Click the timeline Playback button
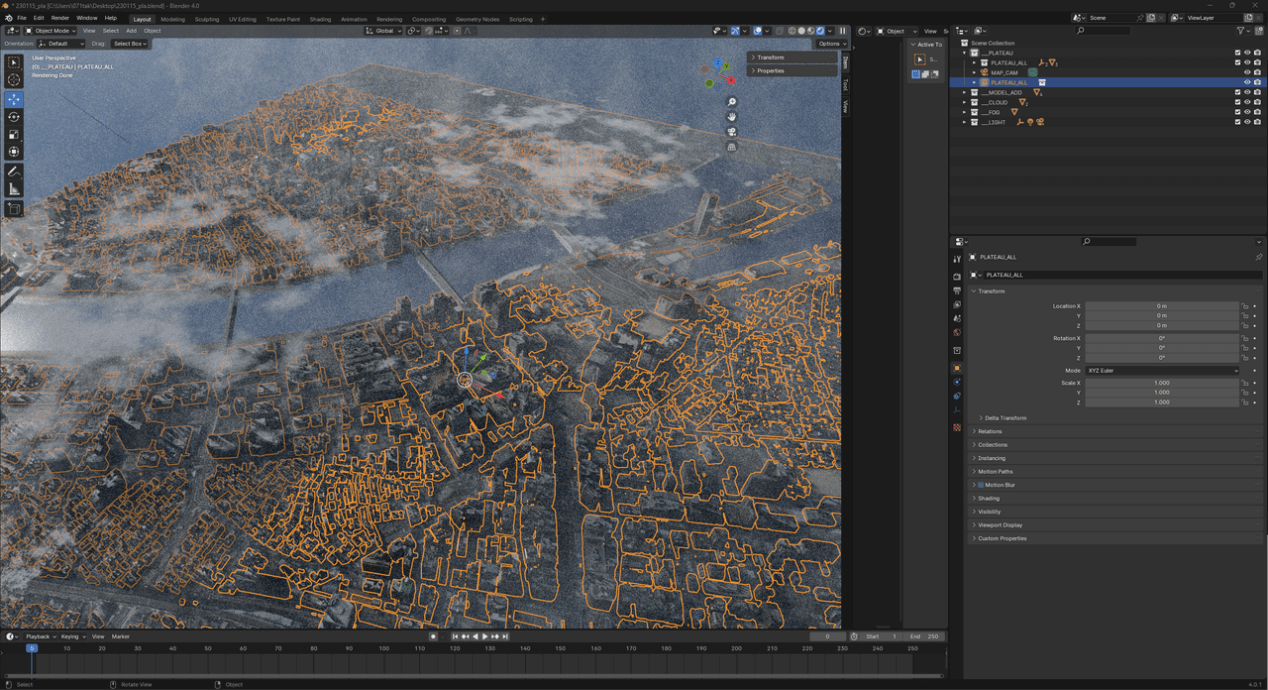The height and width of the screenshot is (690, 1268). (39, 637)
